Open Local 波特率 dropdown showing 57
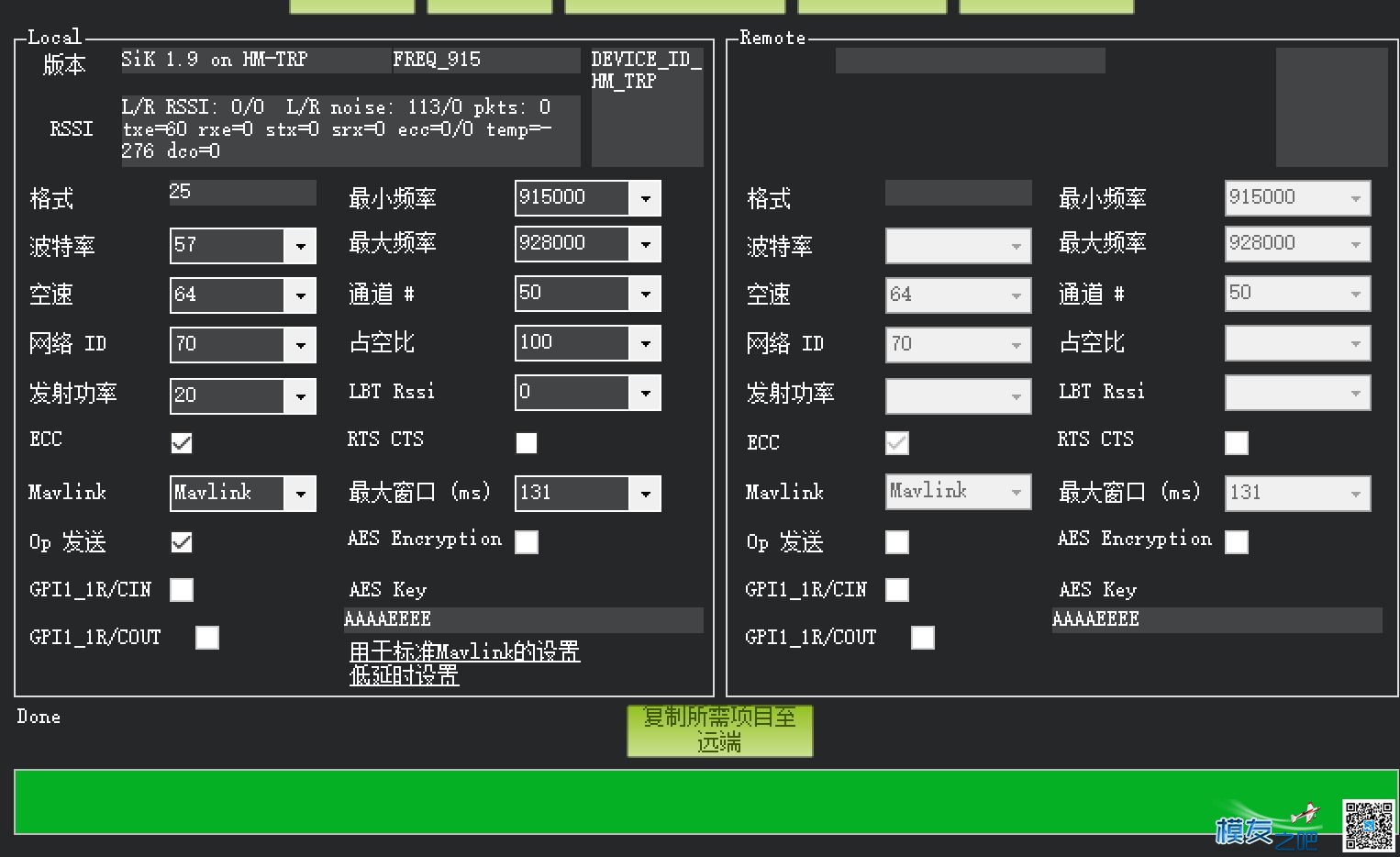Image resolution: width=1400 pixels, height=857 pixels. pyautogui.click(x=243, y=246)
